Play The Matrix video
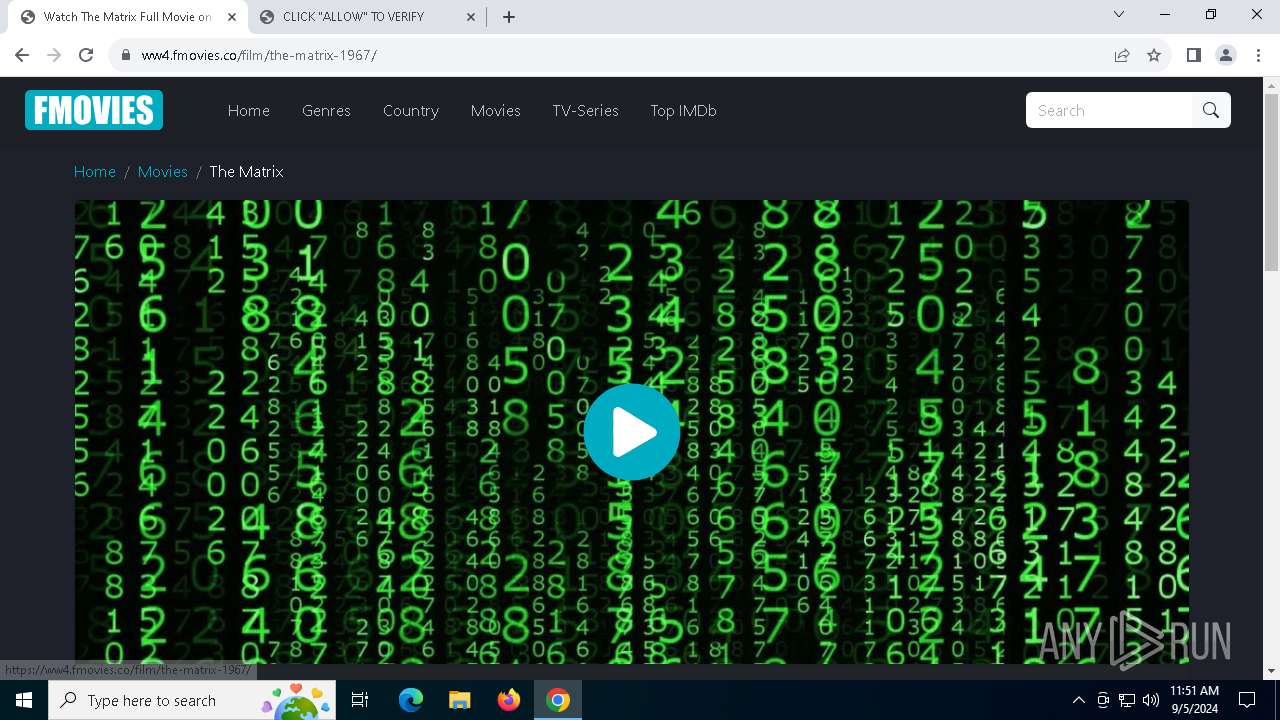This screenshot has width=1280, height=720. coord(632,432)
